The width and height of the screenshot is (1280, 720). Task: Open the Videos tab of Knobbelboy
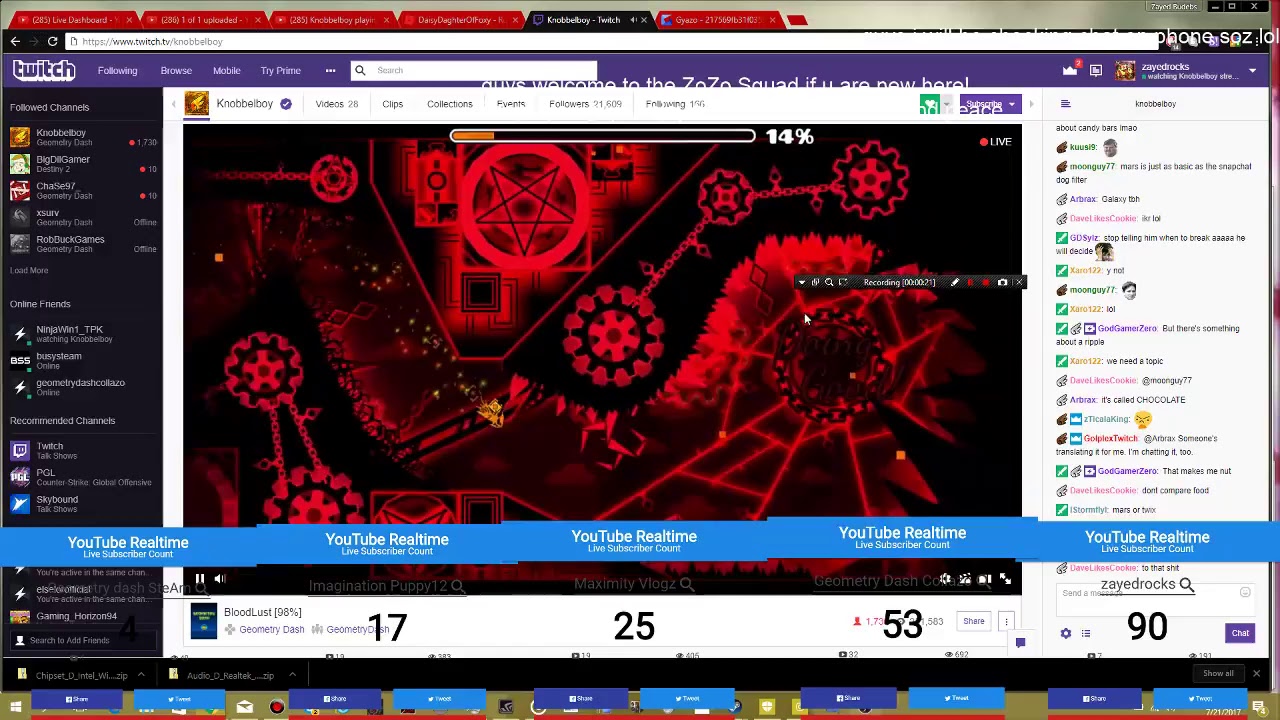[336, 104]
